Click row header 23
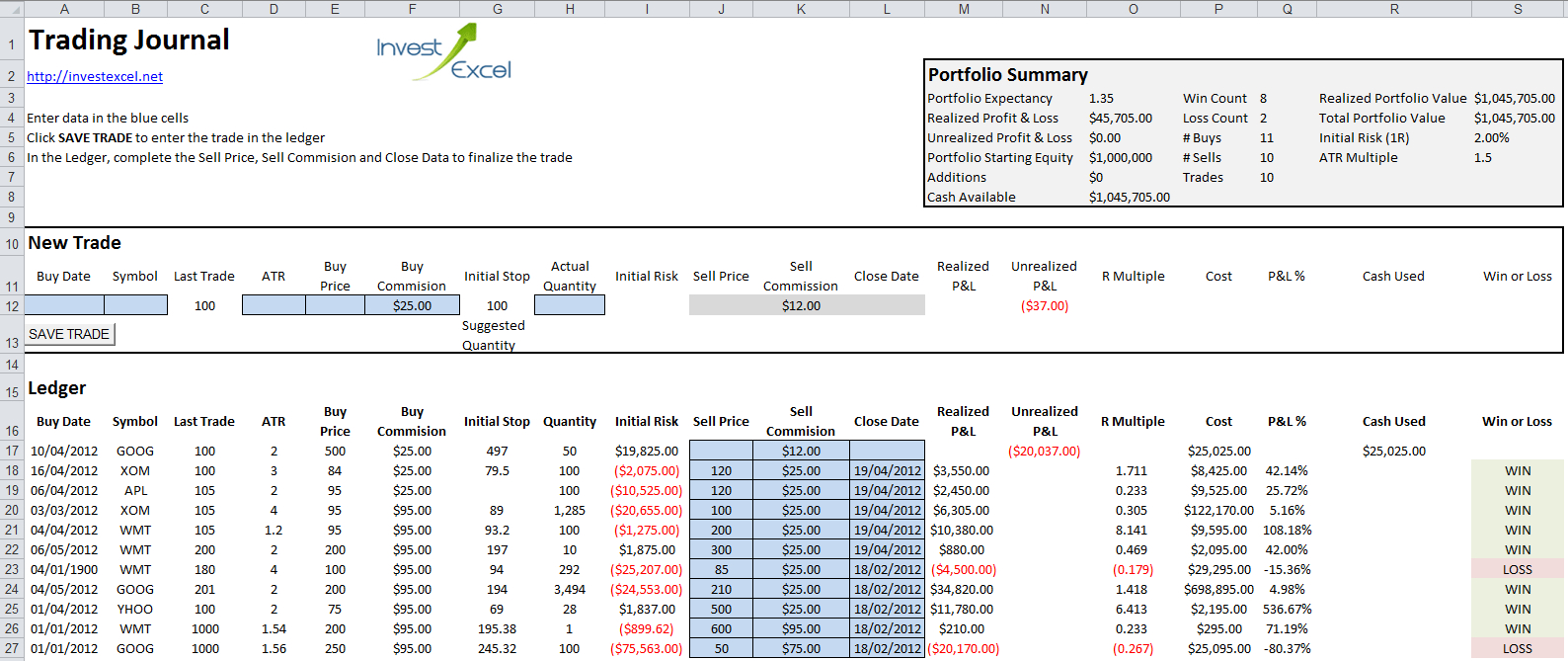 [x=12, y=569]
